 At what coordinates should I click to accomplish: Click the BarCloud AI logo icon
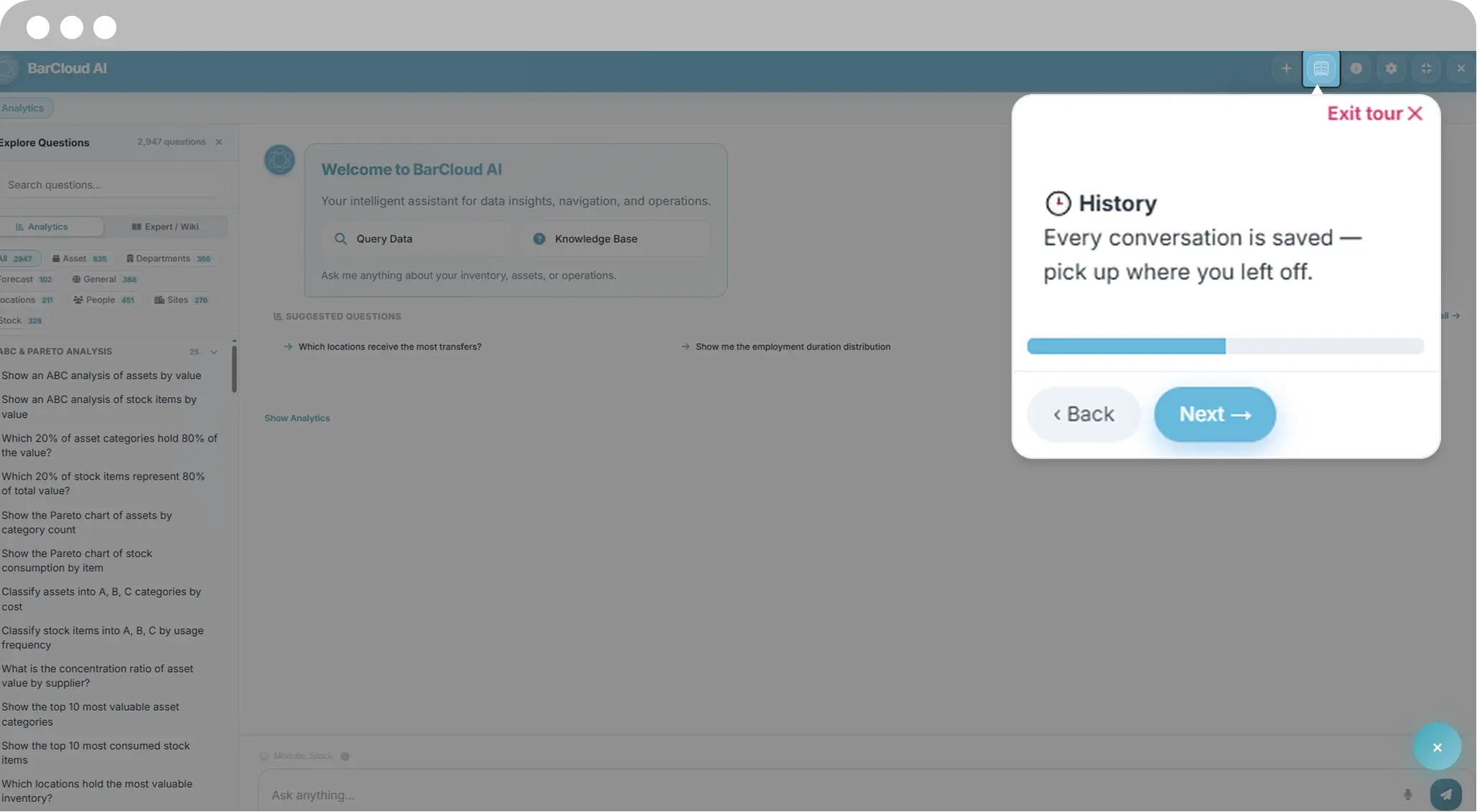click(x=7, y=69)
